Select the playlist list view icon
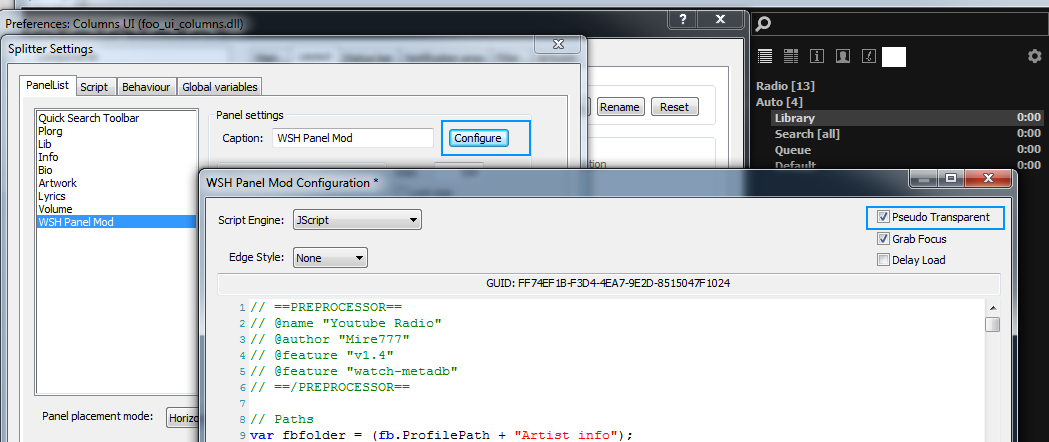The width and height of the screenshot is (1049, 442). point(765,57)
